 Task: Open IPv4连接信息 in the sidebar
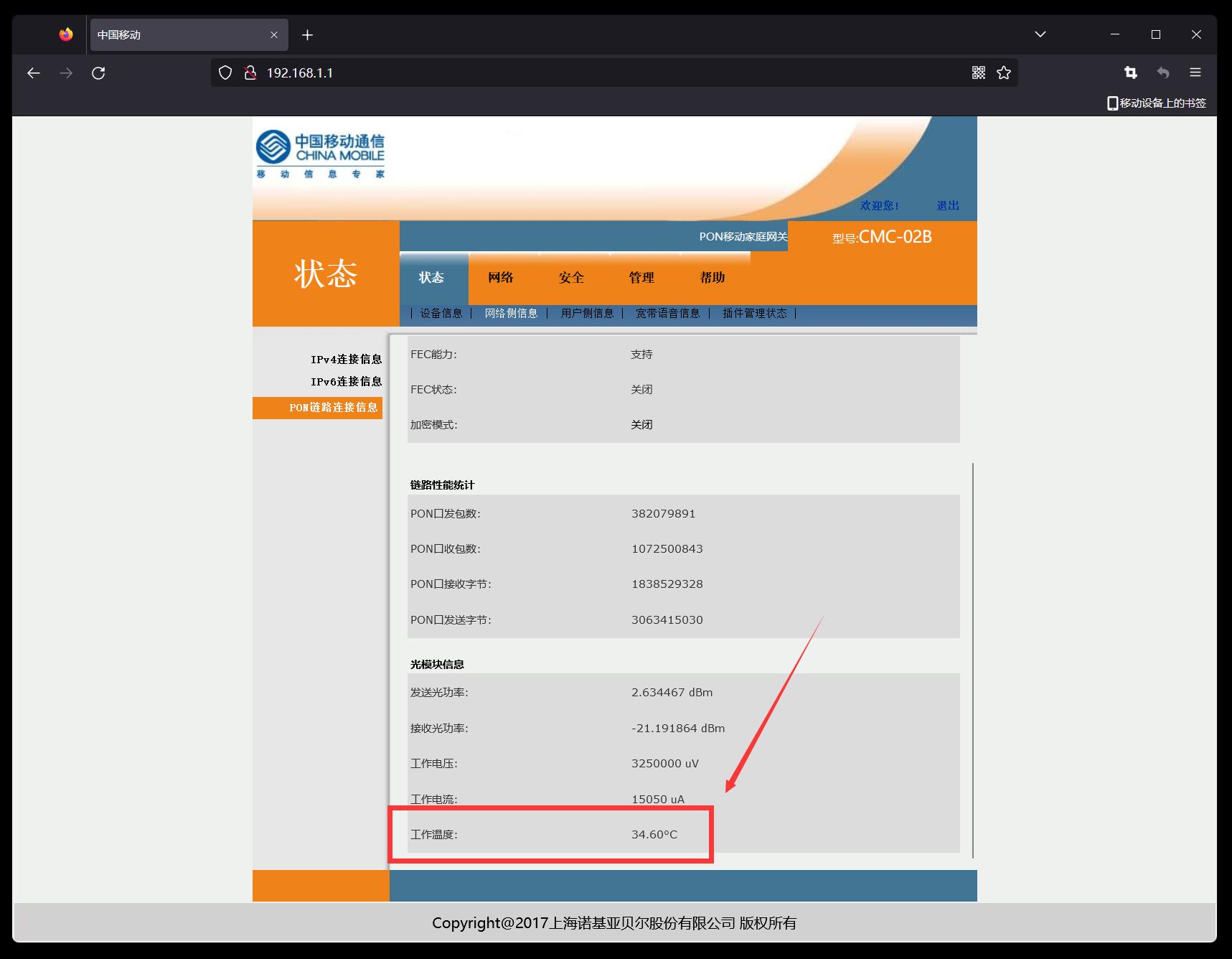(x=346, y=359)
